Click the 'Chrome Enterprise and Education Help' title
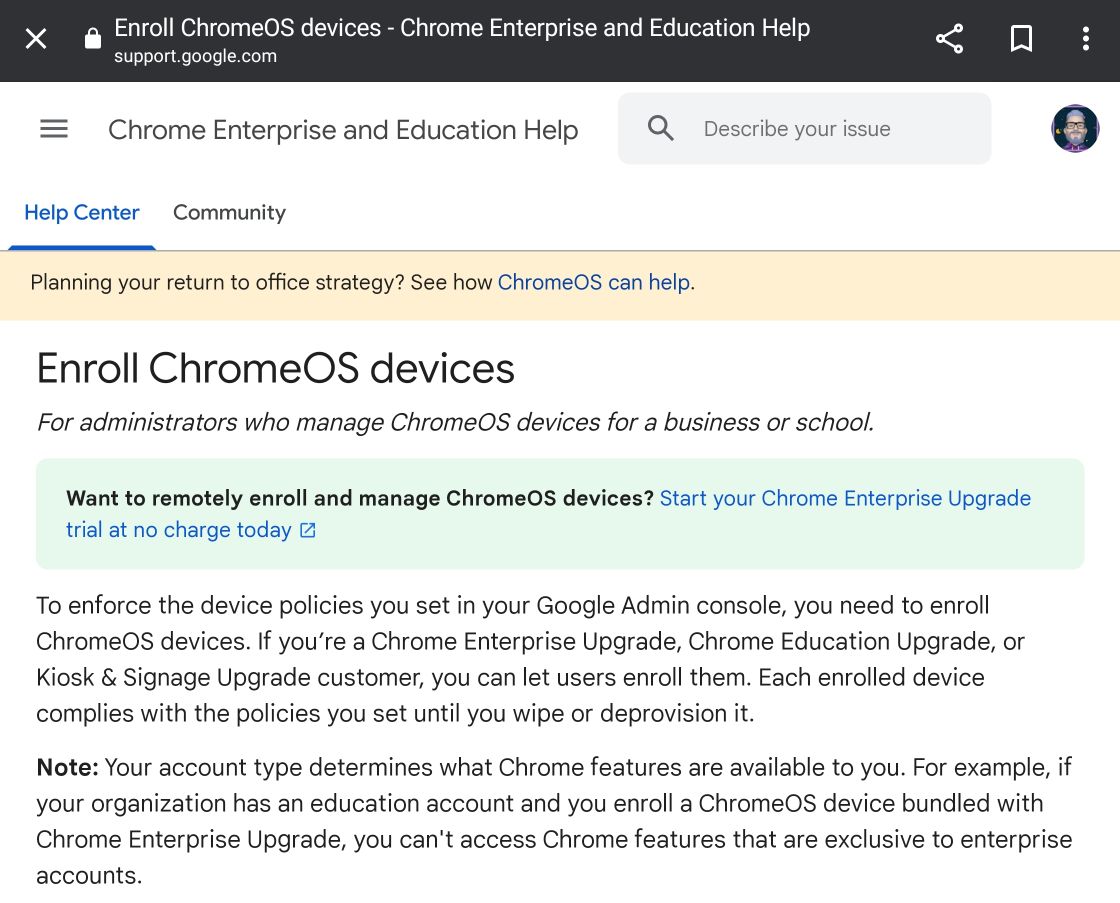 (343, 130)
